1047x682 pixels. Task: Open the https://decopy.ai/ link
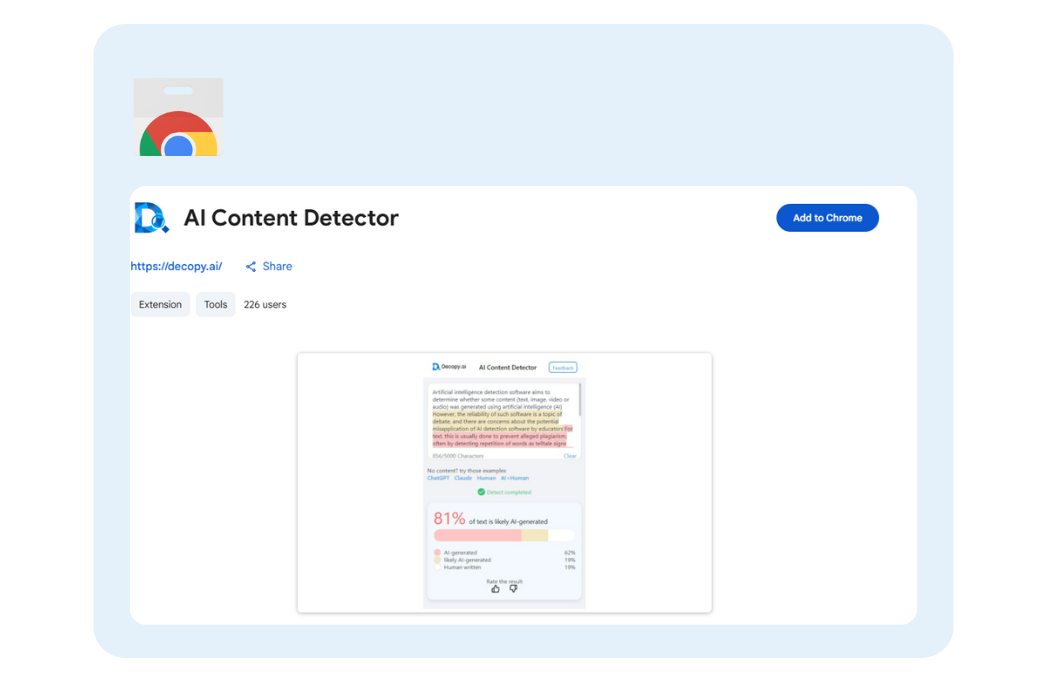point(176,266)
